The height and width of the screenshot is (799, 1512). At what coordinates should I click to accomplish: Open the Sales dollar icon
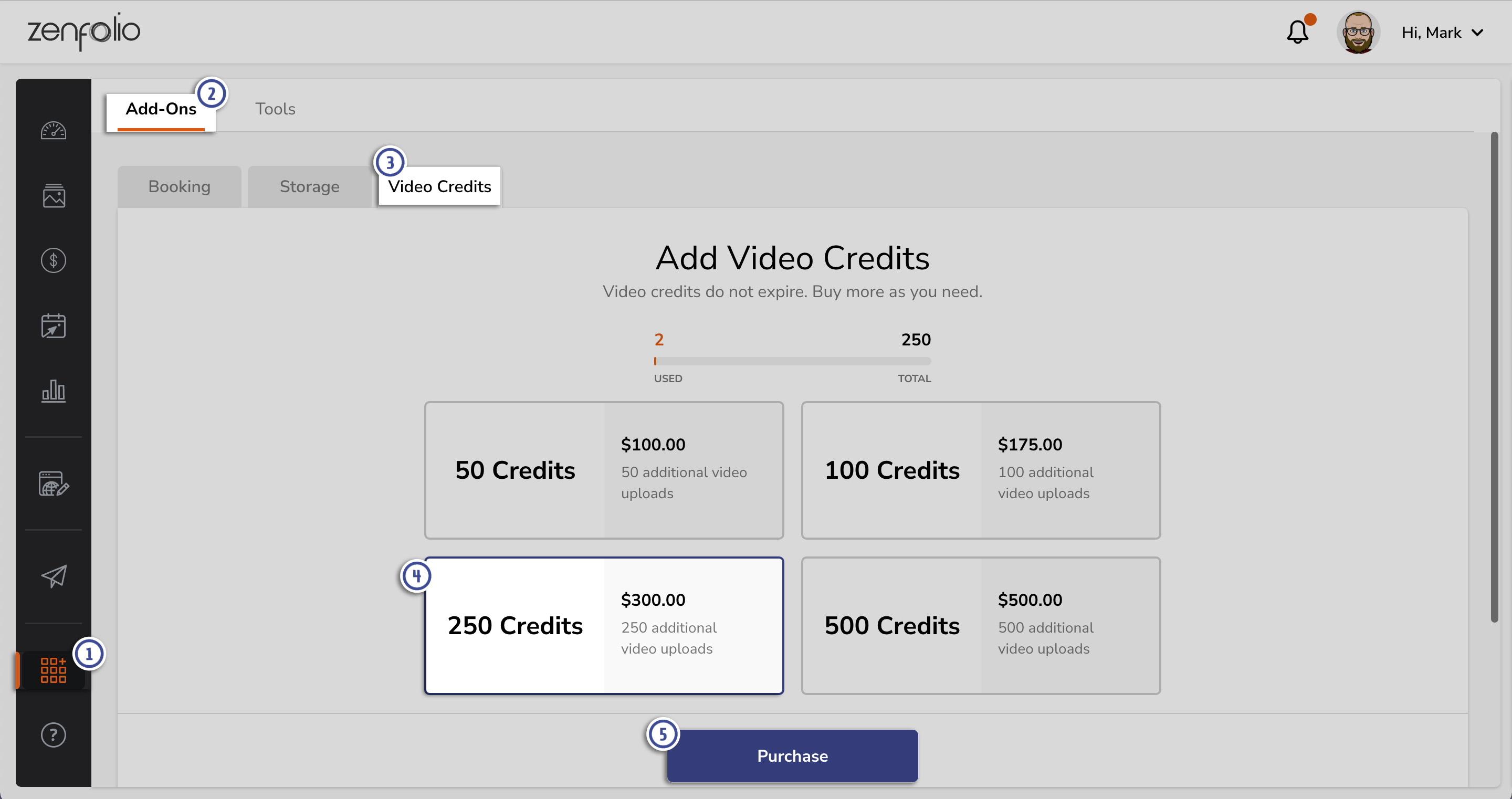pos(54,260)
